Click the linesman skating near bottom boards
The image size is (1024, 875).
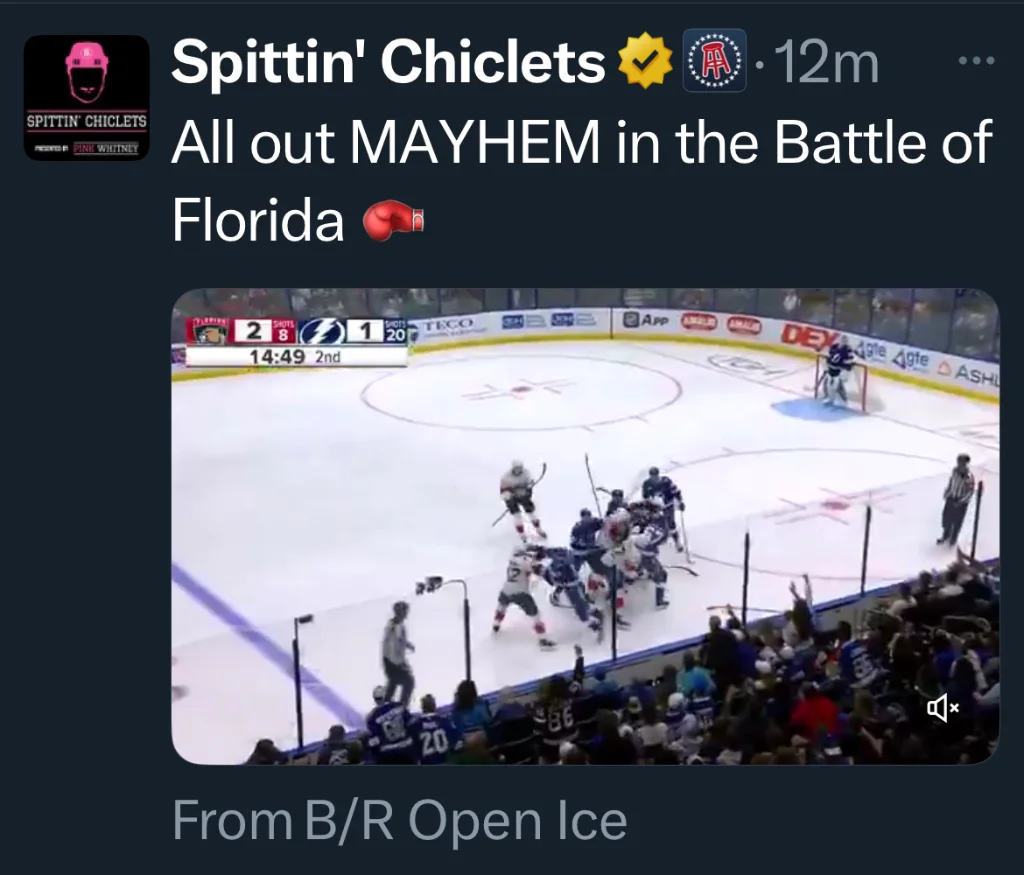point(397,652)
